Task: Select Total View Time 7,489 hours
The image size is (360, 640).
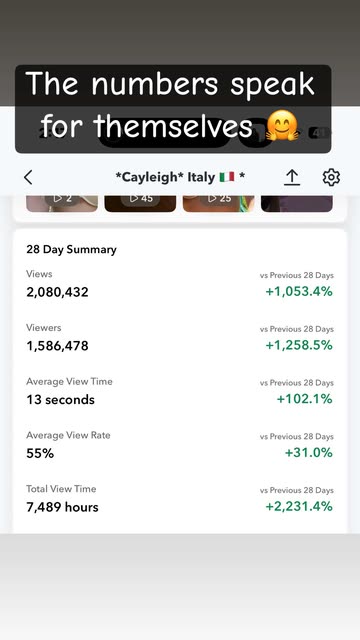Action: 62,507
